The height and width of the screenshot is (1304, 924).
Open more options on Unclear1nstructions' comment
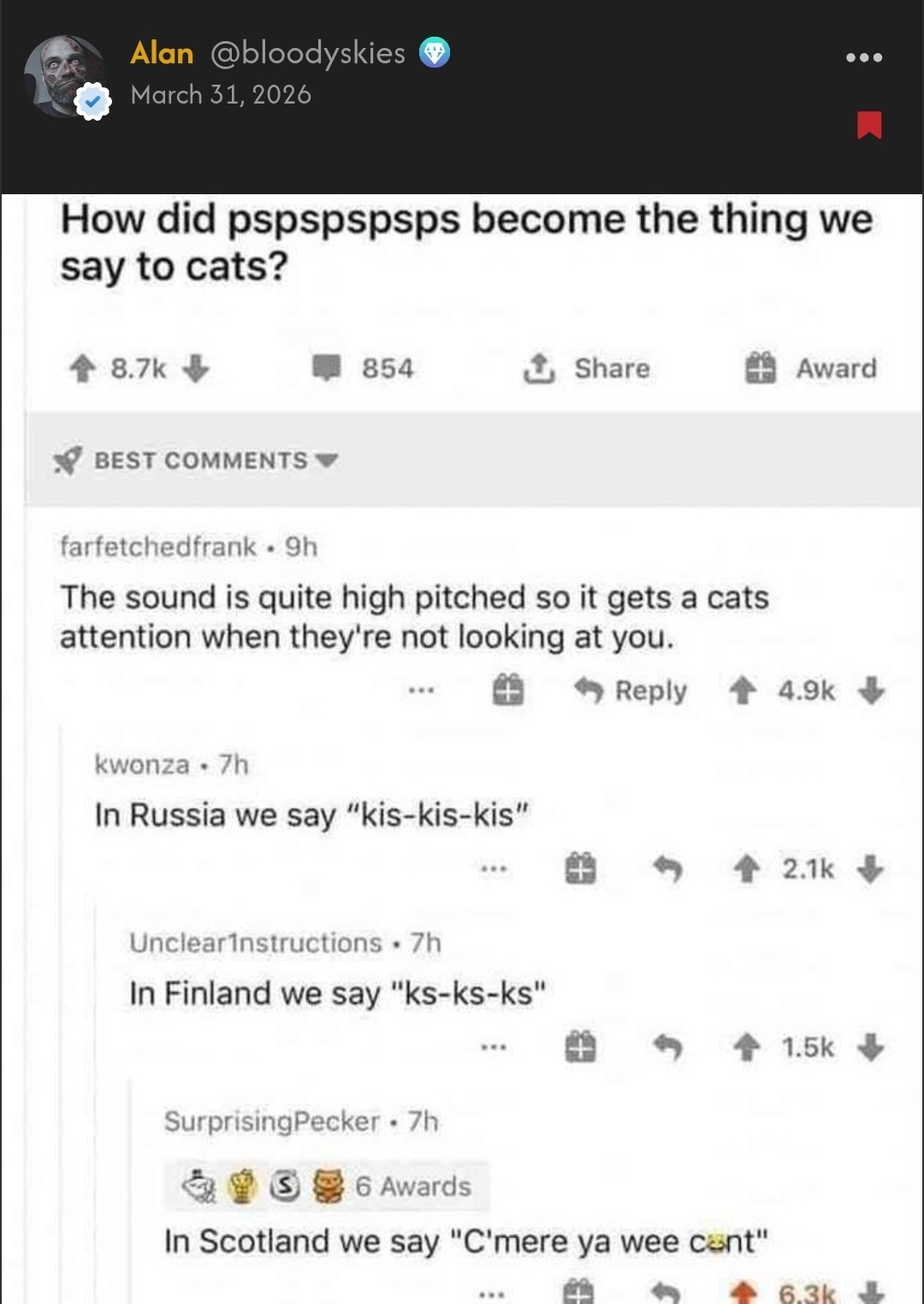pyautogui.click(x=494, y=1047)
